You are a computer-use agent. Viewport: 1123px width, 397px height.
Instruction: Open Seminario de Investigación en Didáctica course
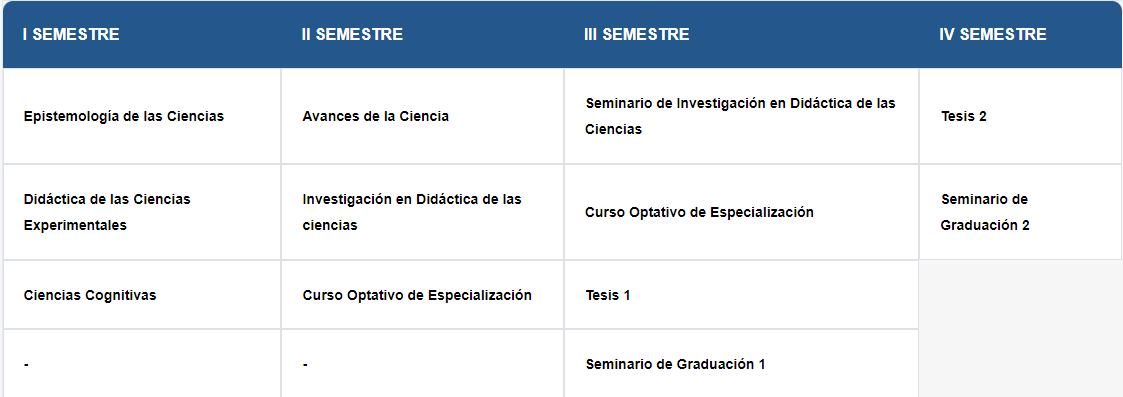(x=741, y=116)
